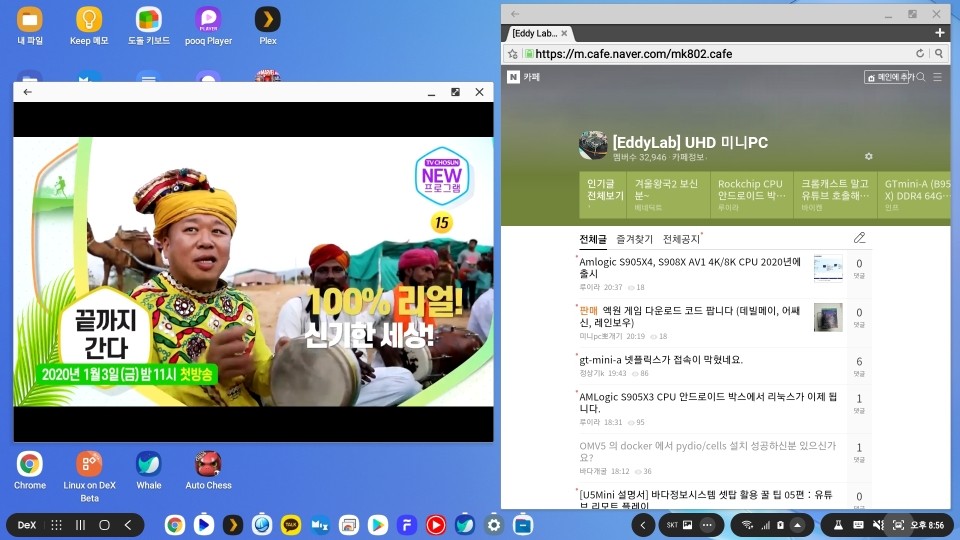Open the 내 파일 desktop icon
960x540 pixels.
click(x=29, y=25)
